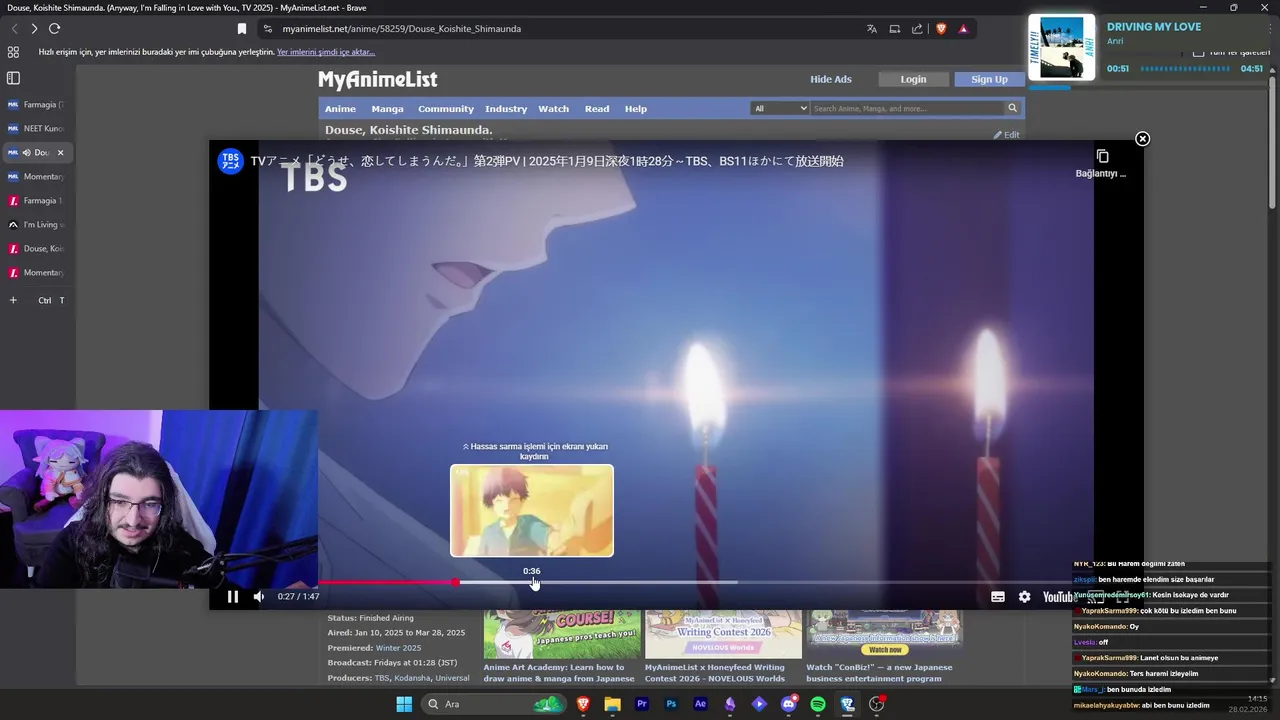Open the Help menu

636,108
